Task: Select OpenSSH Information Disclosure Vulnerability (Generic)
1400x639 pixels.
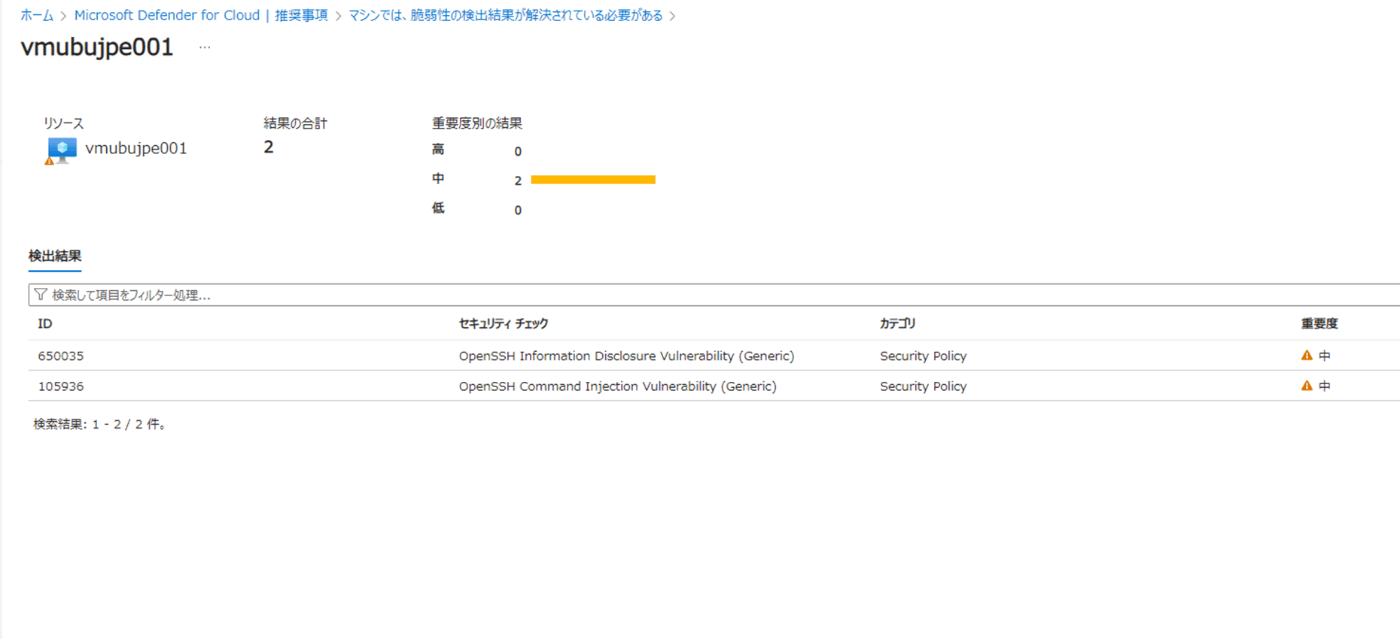Action: 627,356
